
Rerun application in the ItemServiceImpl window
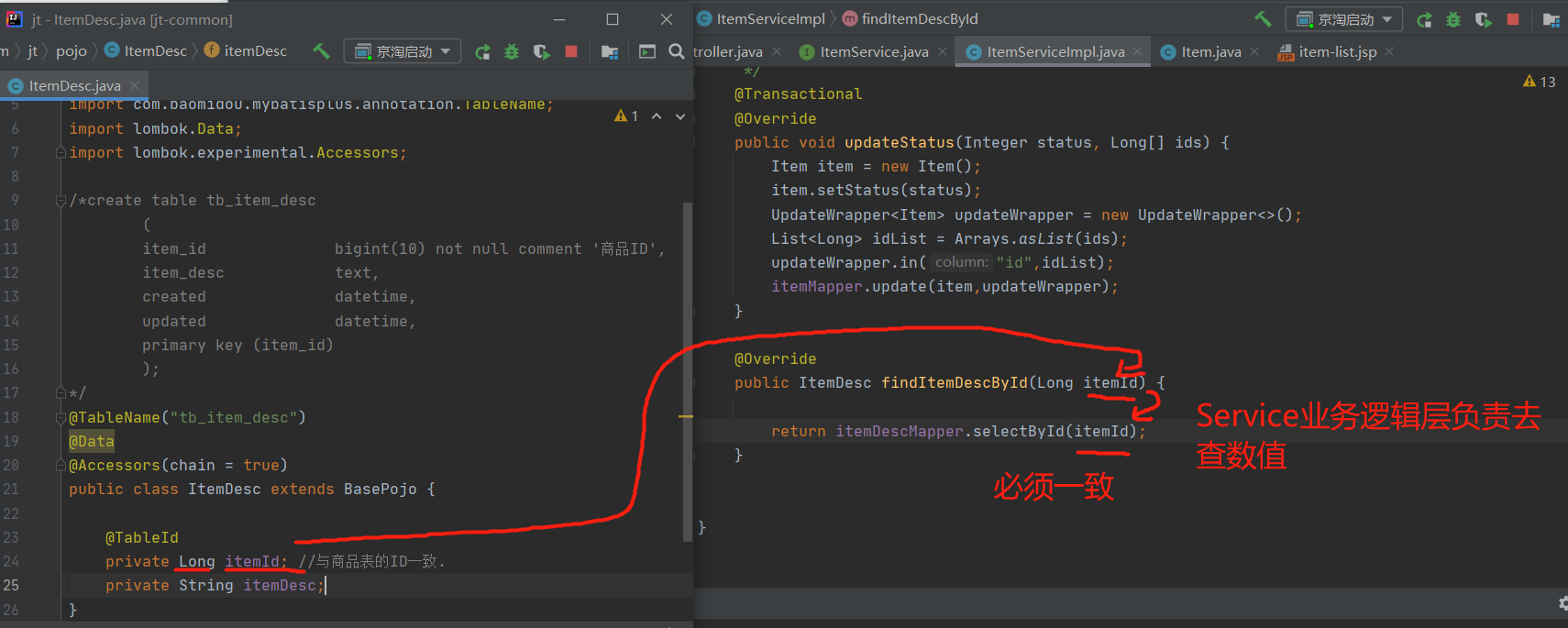(x=1424, y=19)
